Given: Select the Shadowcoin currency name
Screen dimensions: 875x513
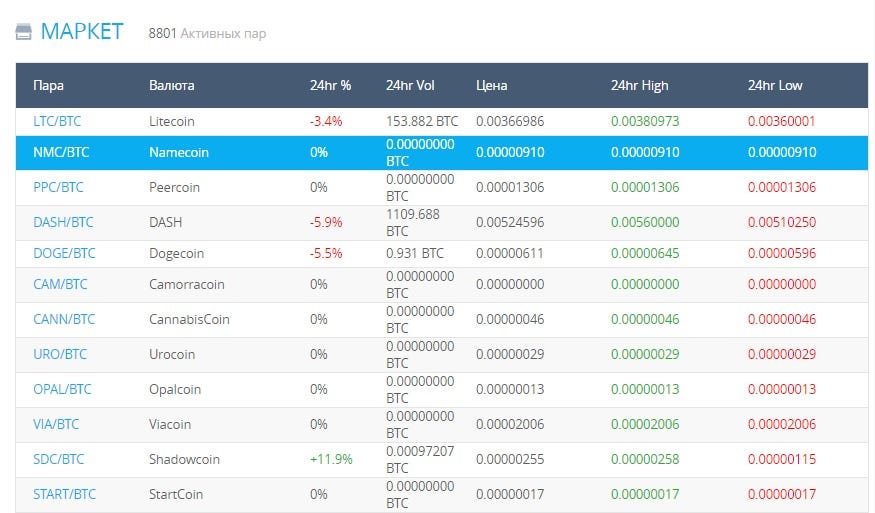Looking at the screenshot, I should point(184,459).
